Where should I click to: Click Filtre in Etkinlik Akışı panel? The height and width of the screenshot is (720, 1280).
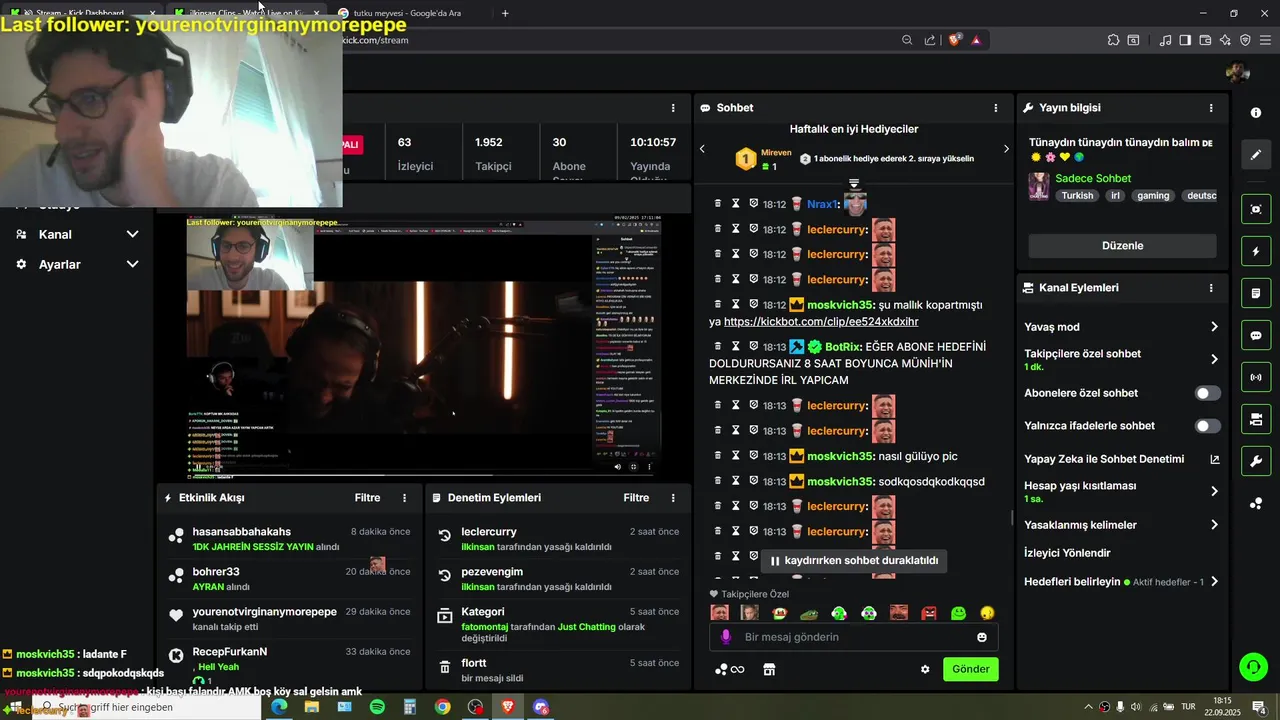tap(367, 498)
